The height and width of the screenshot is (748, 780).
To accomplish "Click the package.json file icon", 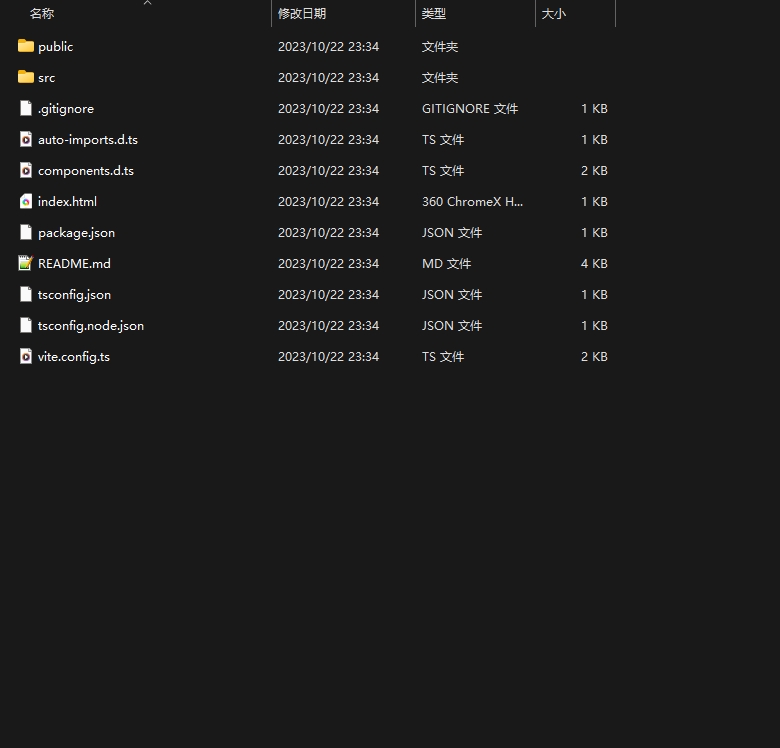I will click(26, 232).
